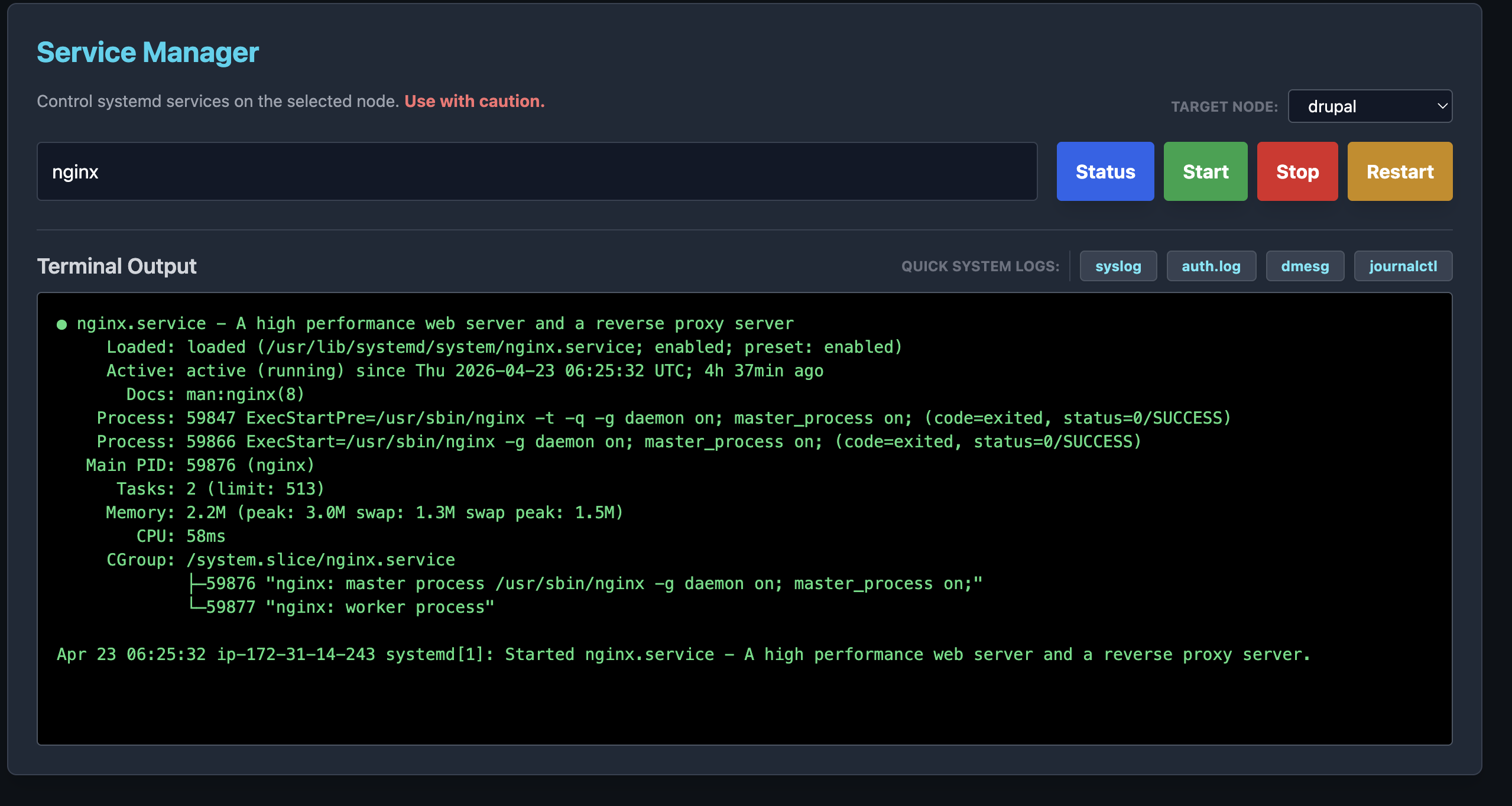
Task: Click the Terminal Output heading
Action: [x=116, y=266]
